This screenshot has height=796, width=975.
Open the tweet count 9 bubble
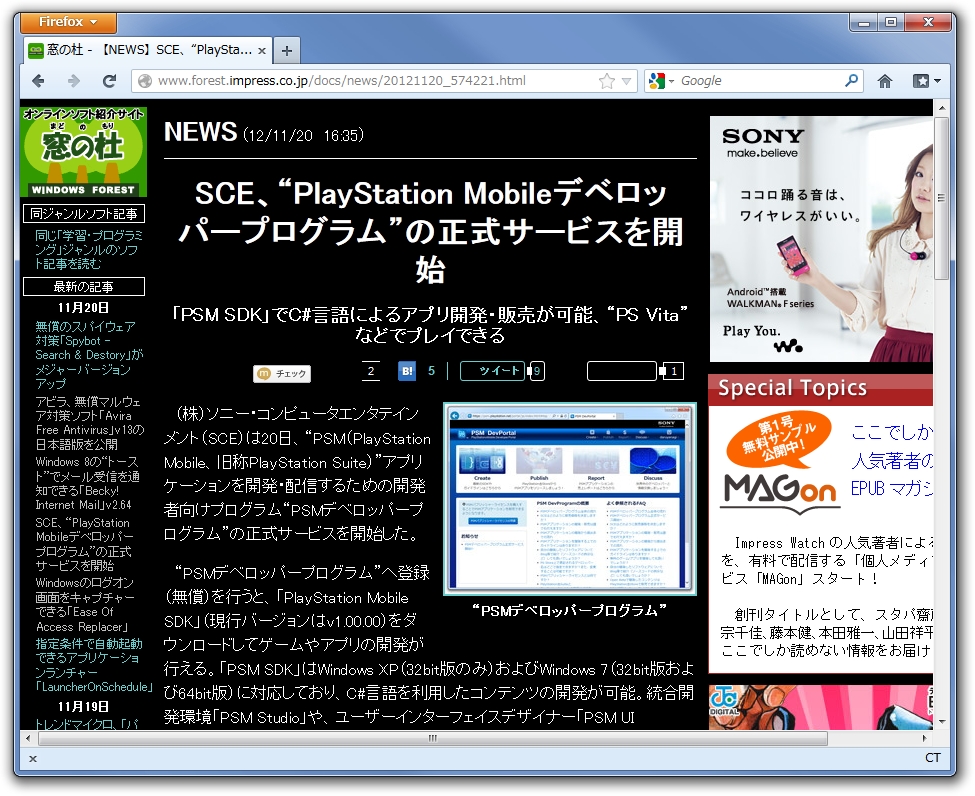pos(537,372)
